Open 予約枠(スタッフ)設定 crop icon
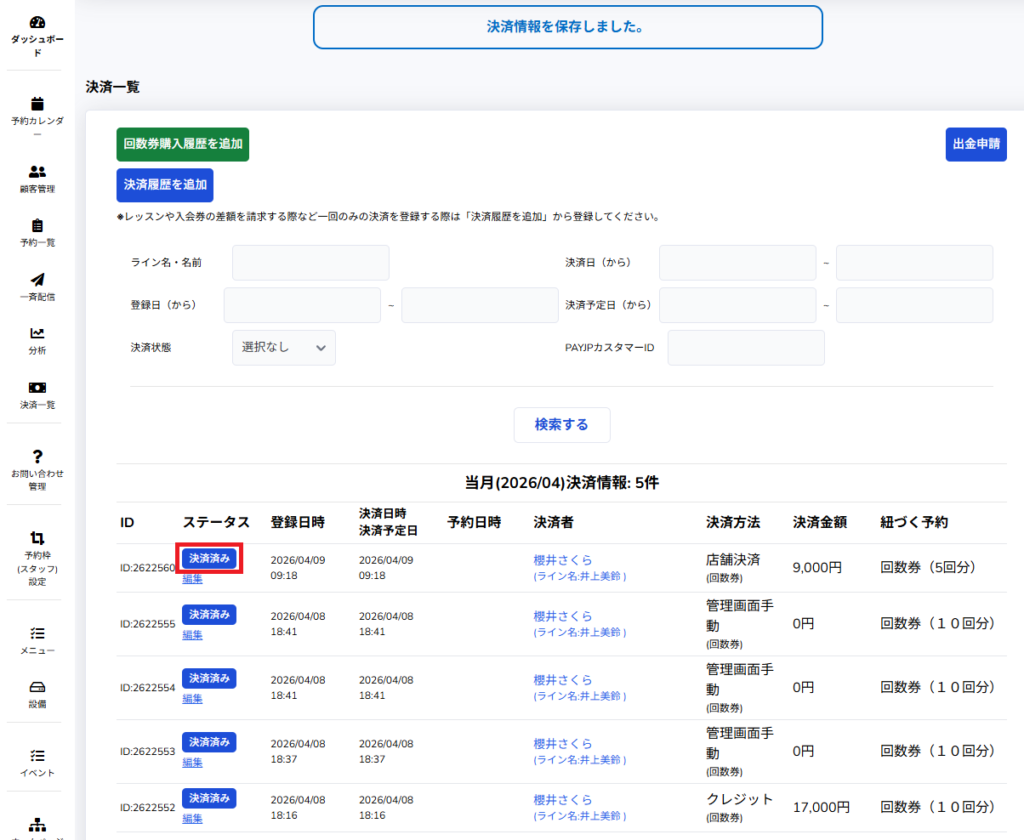This screenshot has height=840, width=1024. (x=37, y=538)
